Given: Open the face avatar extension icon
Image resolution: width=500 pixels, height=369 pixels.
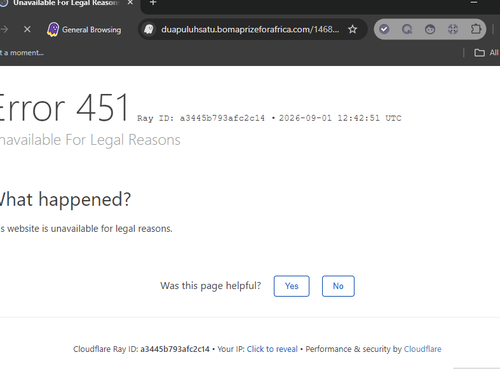Looking at the screenshot, I should click(x=430, y=29).
